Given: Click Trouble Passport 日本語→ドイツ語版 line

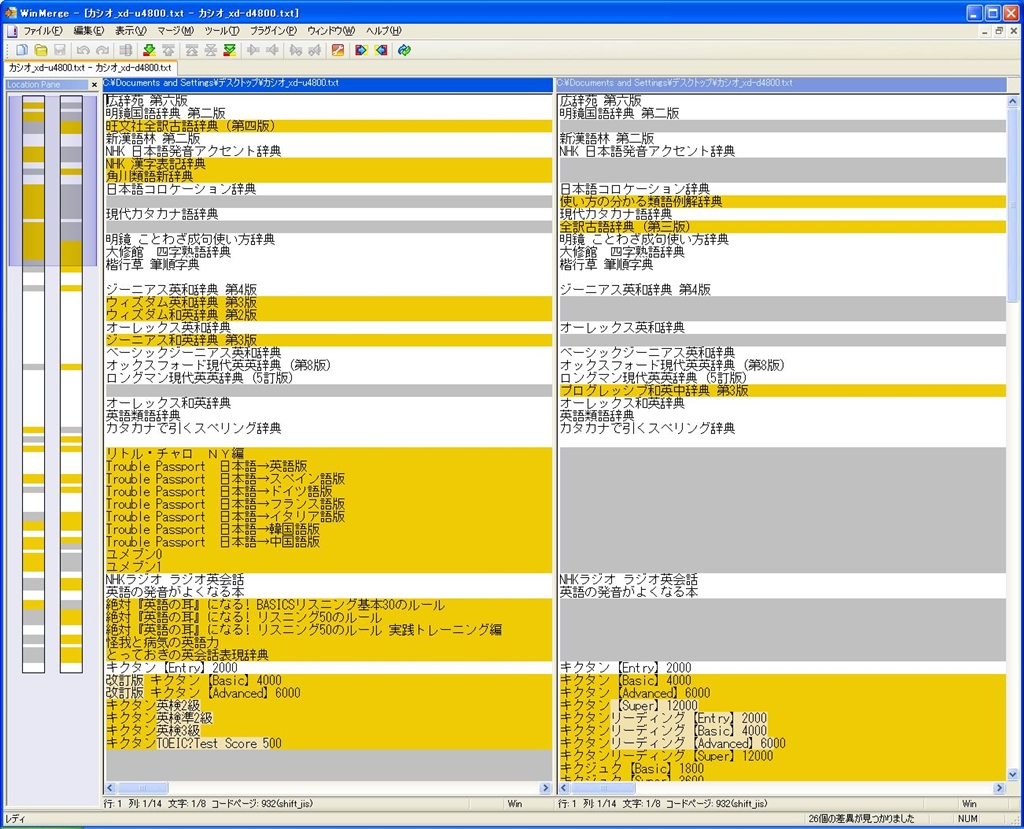Looking at the screenshot, I should click(328, 492).
